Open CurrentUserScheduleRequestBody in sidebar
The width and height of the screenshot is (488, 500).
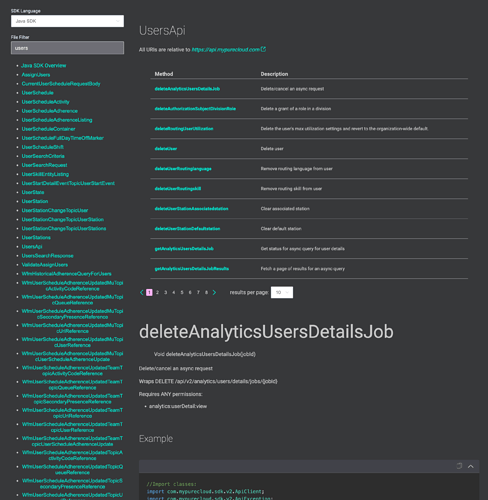(61, 84)
